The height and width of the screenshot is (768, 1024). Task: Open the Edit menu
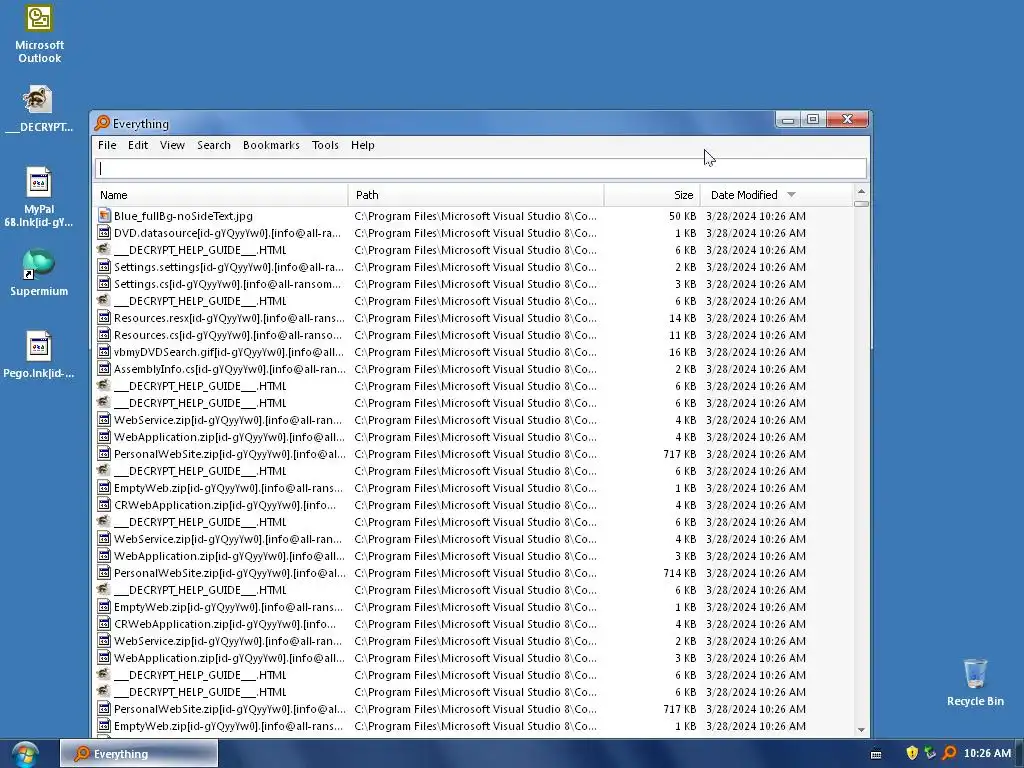[138, 145]
